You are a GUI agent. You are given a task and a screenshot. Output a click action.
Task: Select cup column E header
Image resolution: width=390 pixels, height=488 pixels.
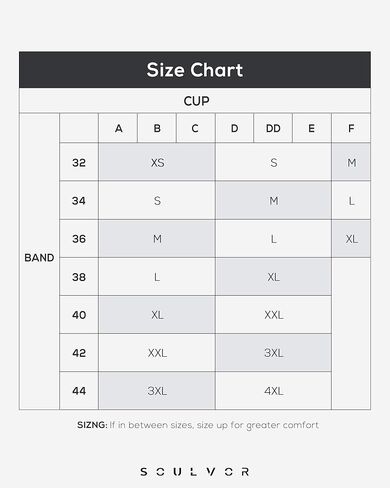coord(312,128)
